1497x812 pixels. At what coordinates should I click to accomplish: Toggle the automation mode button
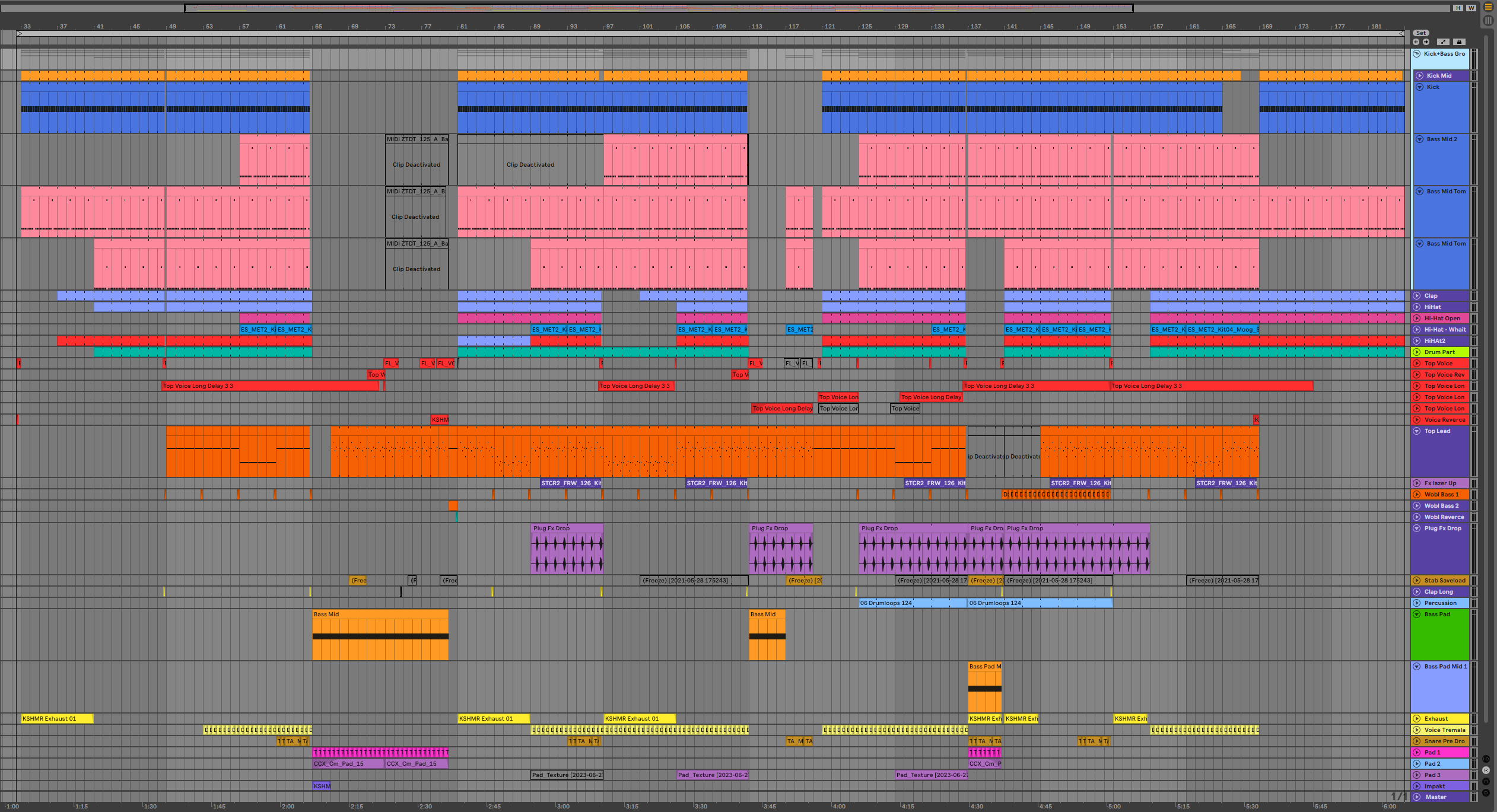(x=1443, y=42)
